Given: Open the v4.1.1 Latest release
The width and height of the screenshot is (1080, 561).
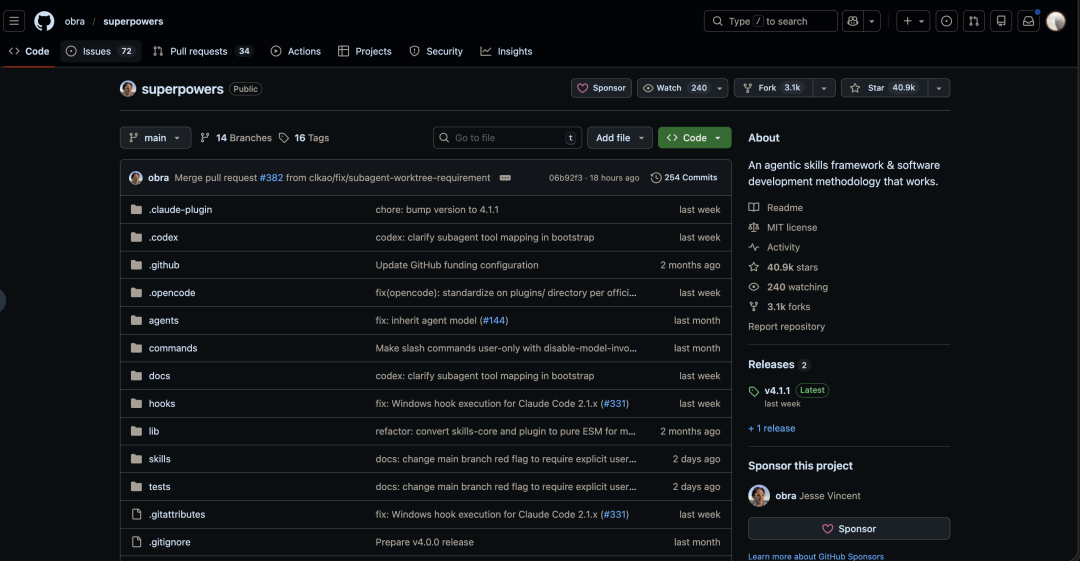Looking at the screenshot, I should point(777,391).
